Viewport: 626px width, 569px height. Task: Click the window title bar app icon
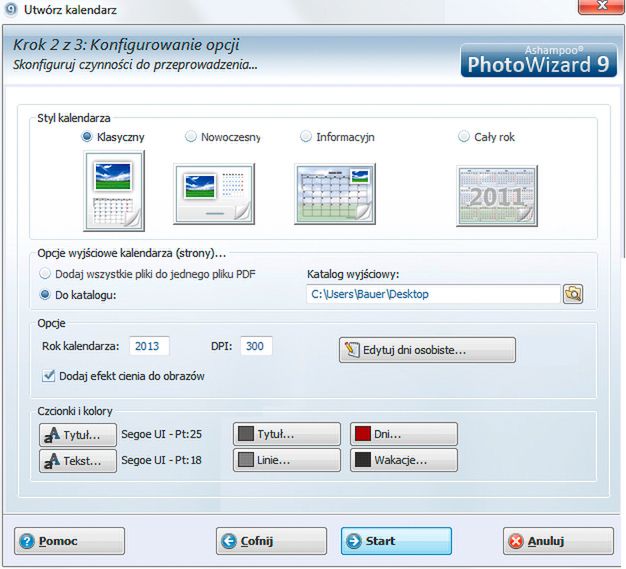click(x=11, y=9)
